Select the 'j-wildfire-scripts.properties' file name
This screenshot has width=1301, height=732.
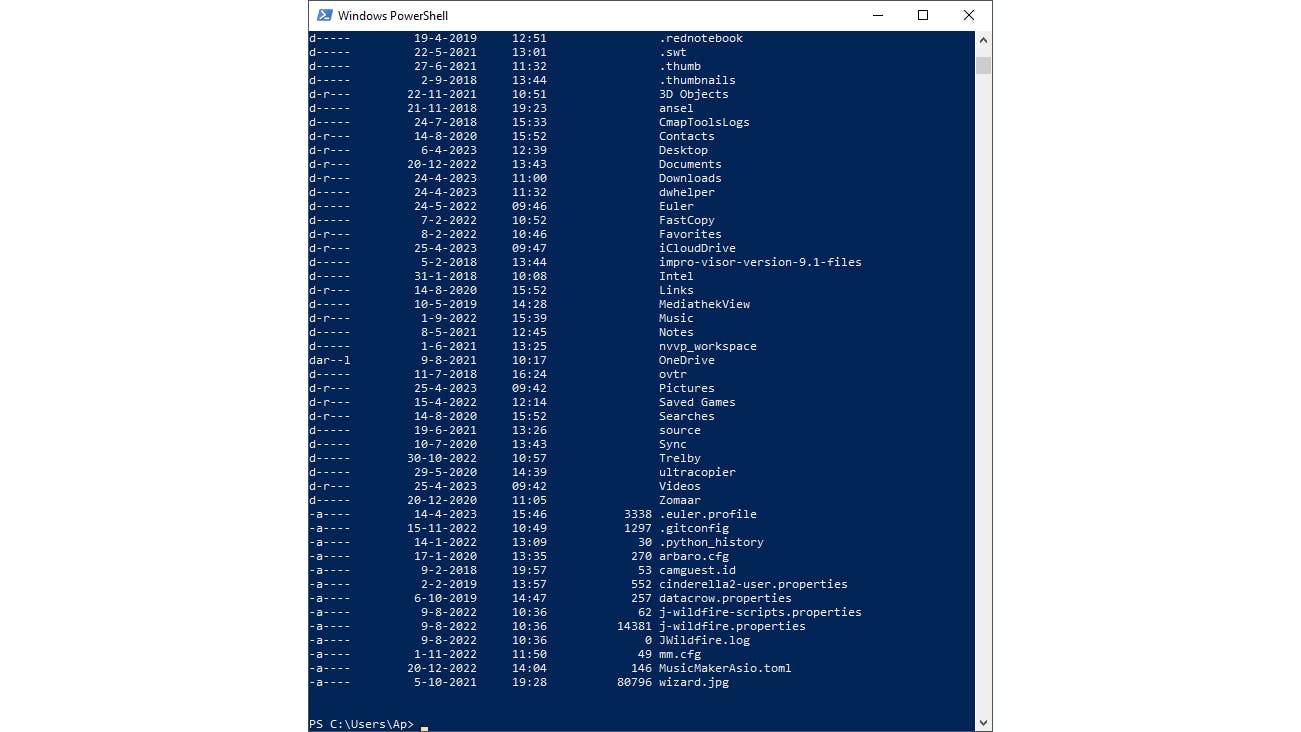(x=760, y=612)
